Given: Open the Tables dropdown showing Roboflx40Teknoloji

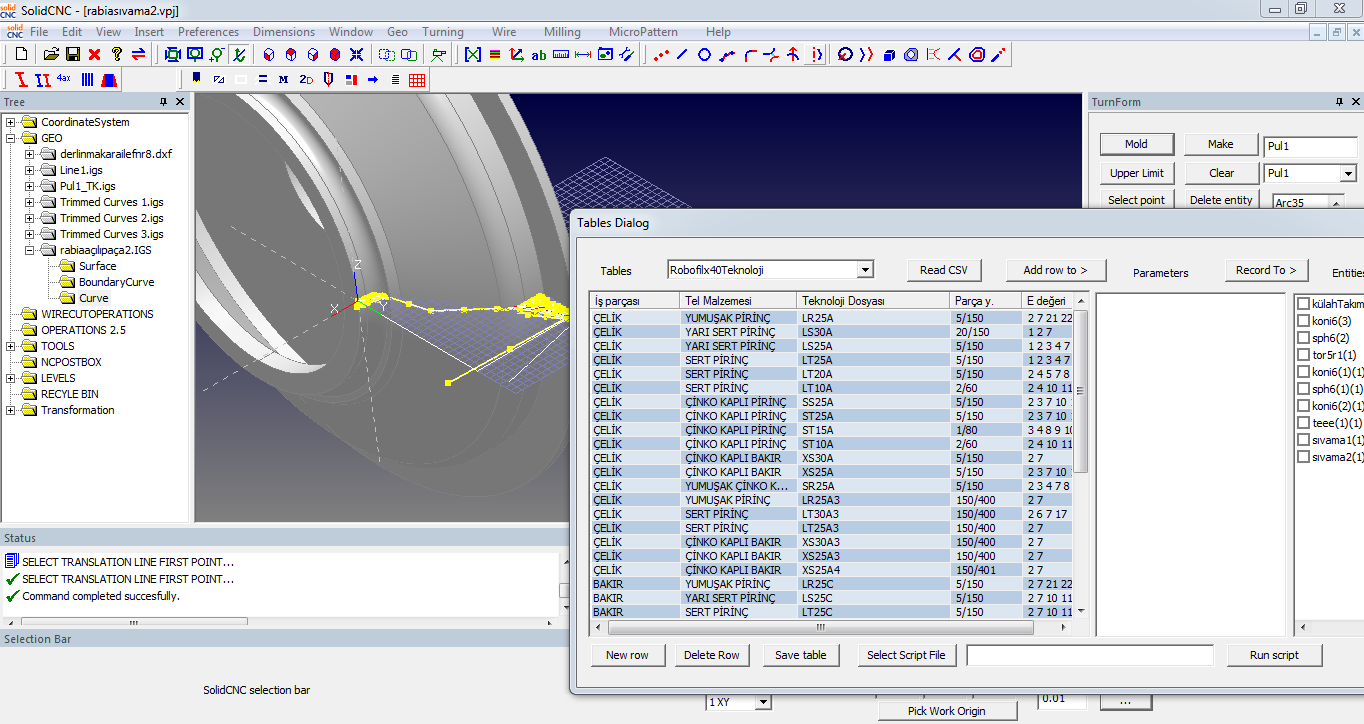Looking at the screenshot, I should pos(865,270).
